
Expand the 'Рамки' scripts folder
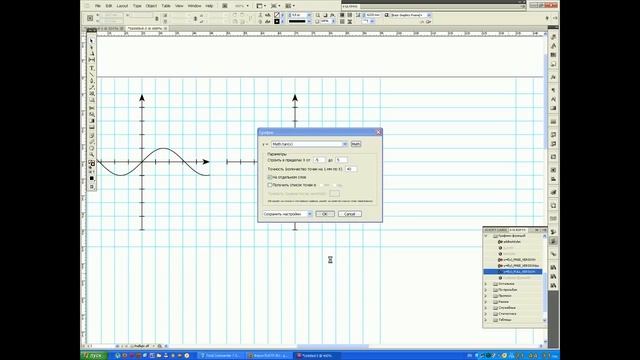tap(486, 302)
